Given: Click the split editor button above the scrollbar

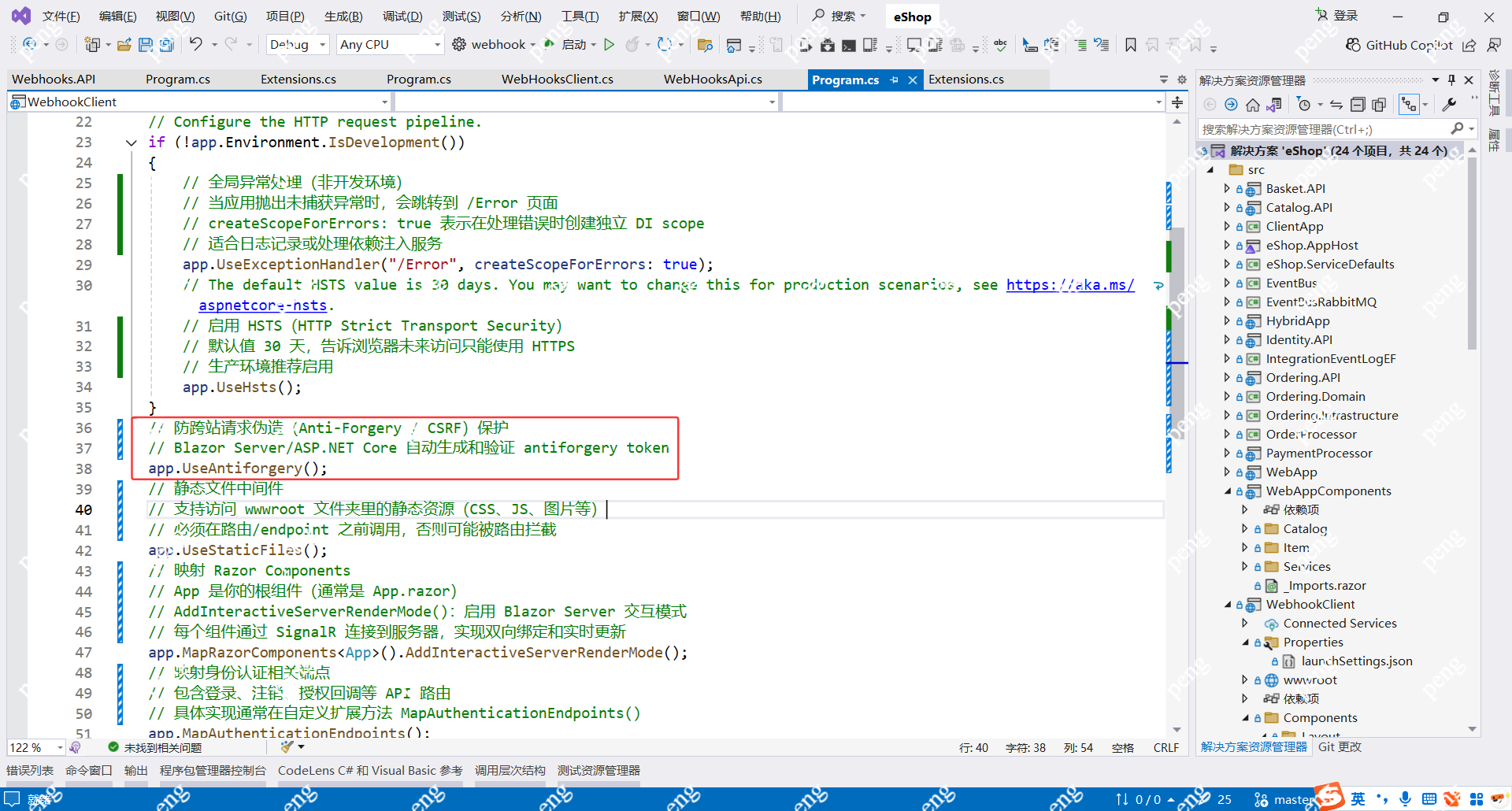Looking at the screenshot, I should click(x=1177, y=102).
